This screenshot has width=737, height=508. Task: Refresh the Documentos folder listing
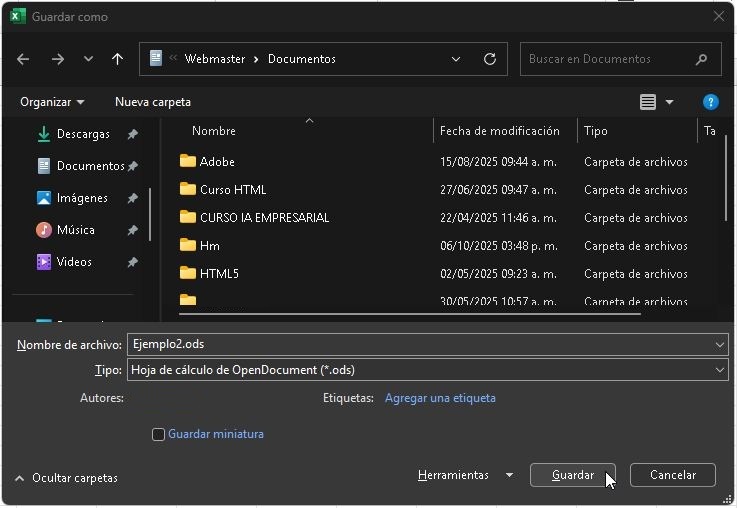[x=490, y=59]
